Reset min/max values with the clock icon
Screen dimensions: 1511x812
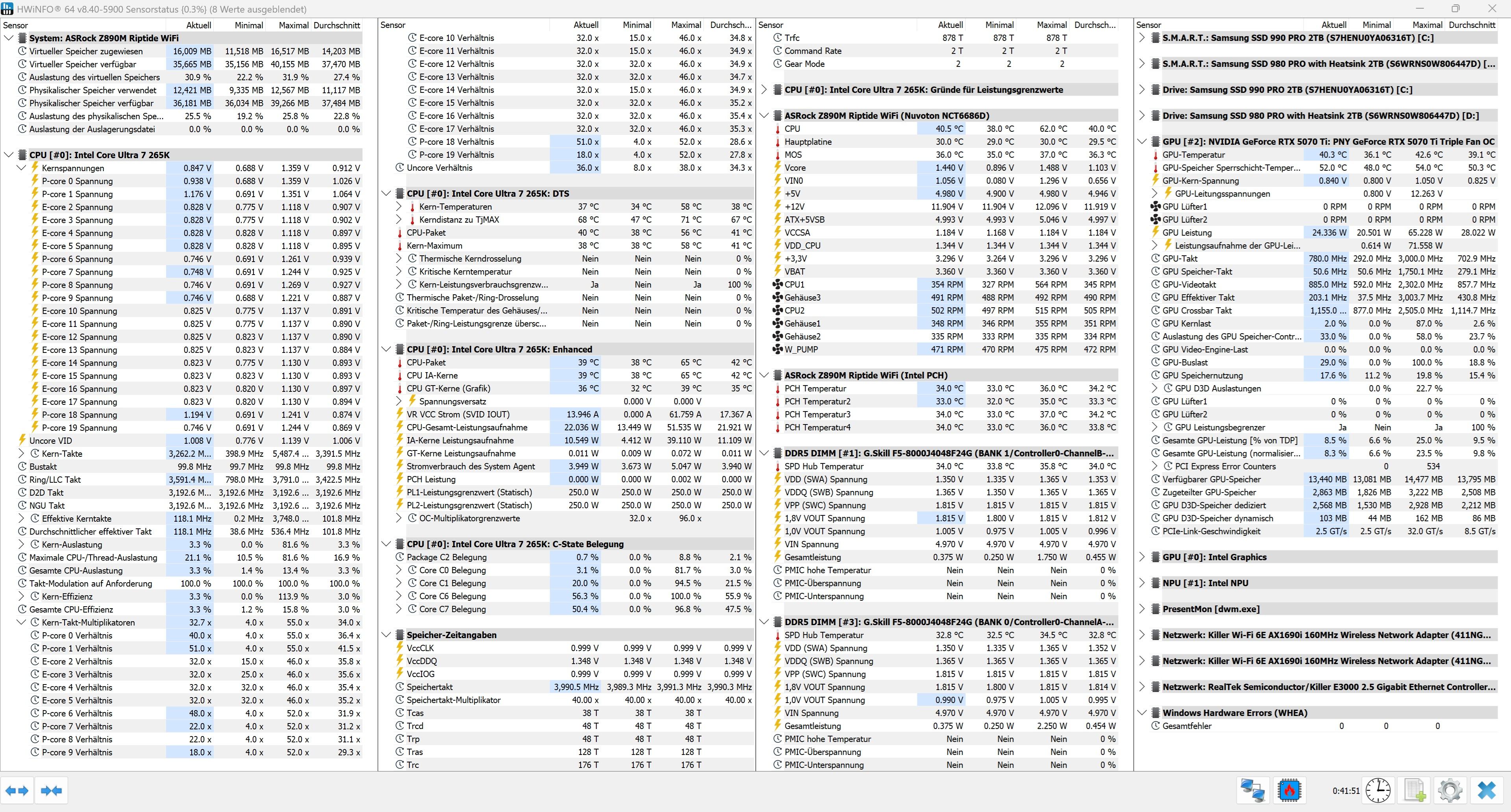[1378, 790]
